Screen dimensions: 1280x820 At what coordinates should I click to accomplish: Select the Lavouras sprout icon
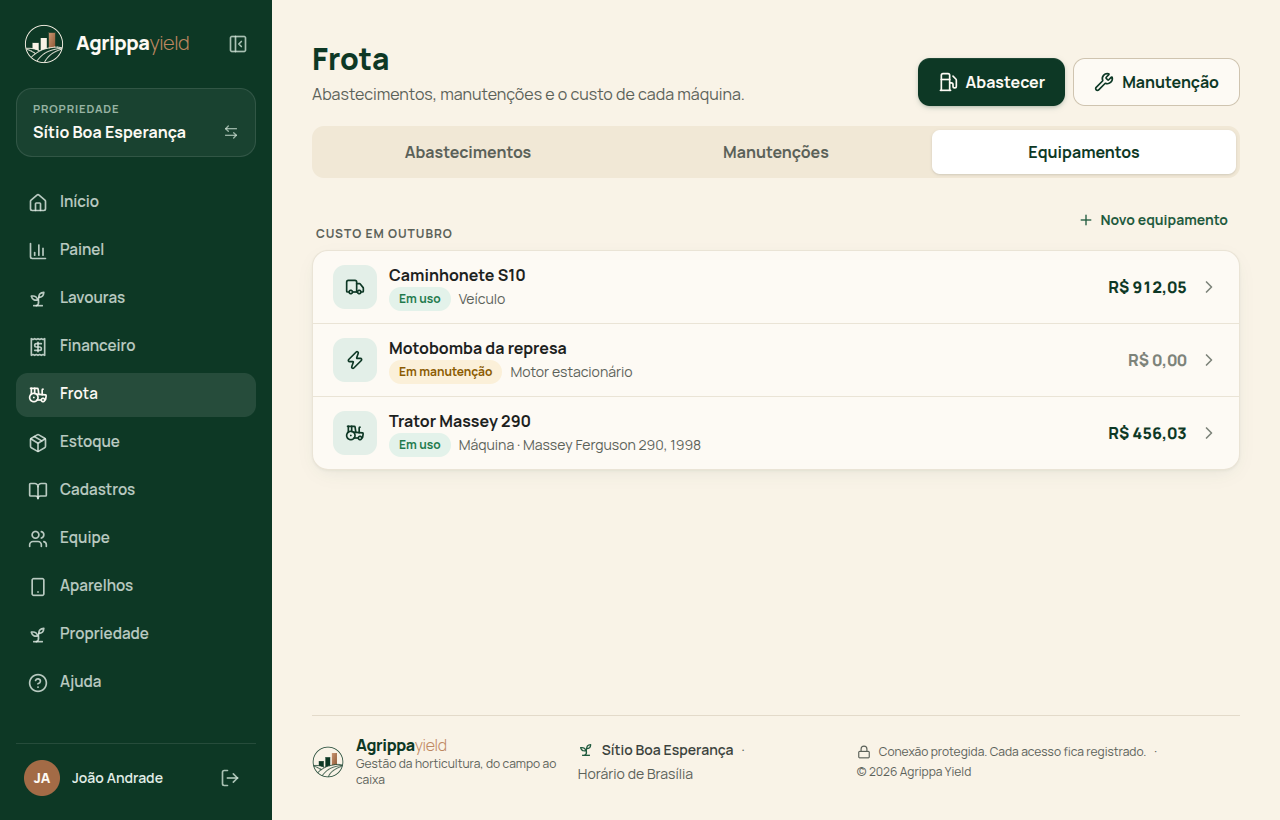pos(38,298)
